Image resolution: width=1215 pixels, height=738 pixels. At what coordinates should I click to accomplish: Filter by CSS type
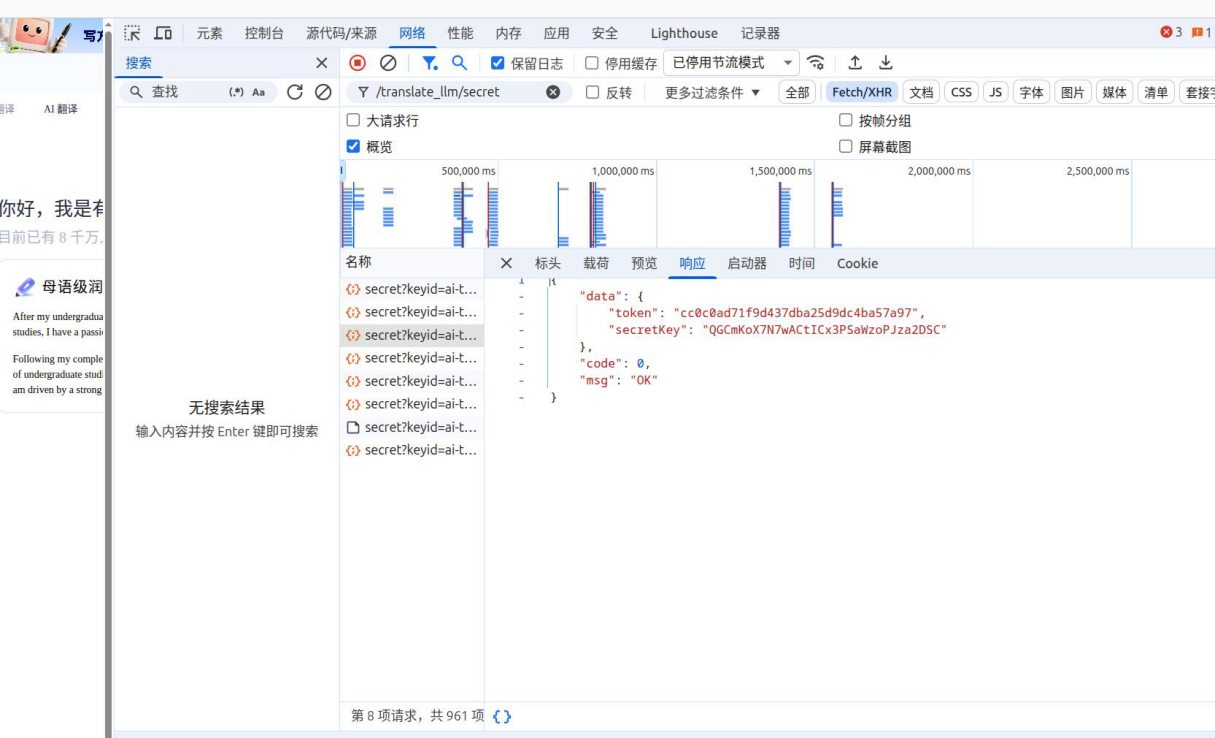coord(961,92)
